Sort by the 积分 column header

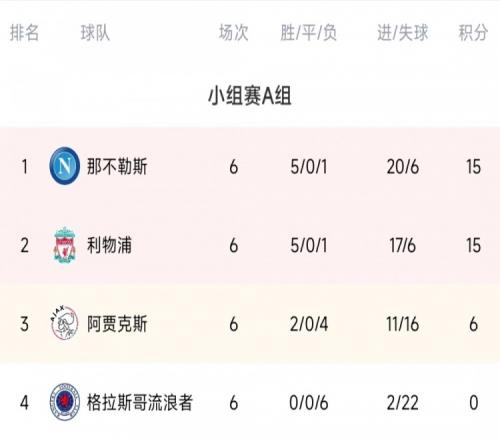(473, 33)
